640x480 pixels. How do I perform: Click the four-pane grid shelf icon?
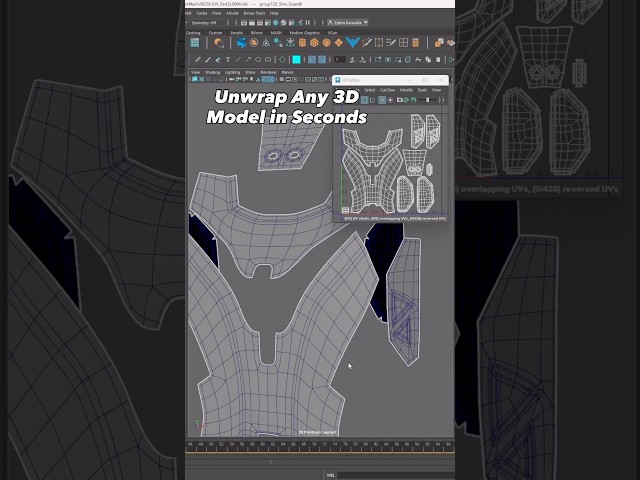pos(403,42)
